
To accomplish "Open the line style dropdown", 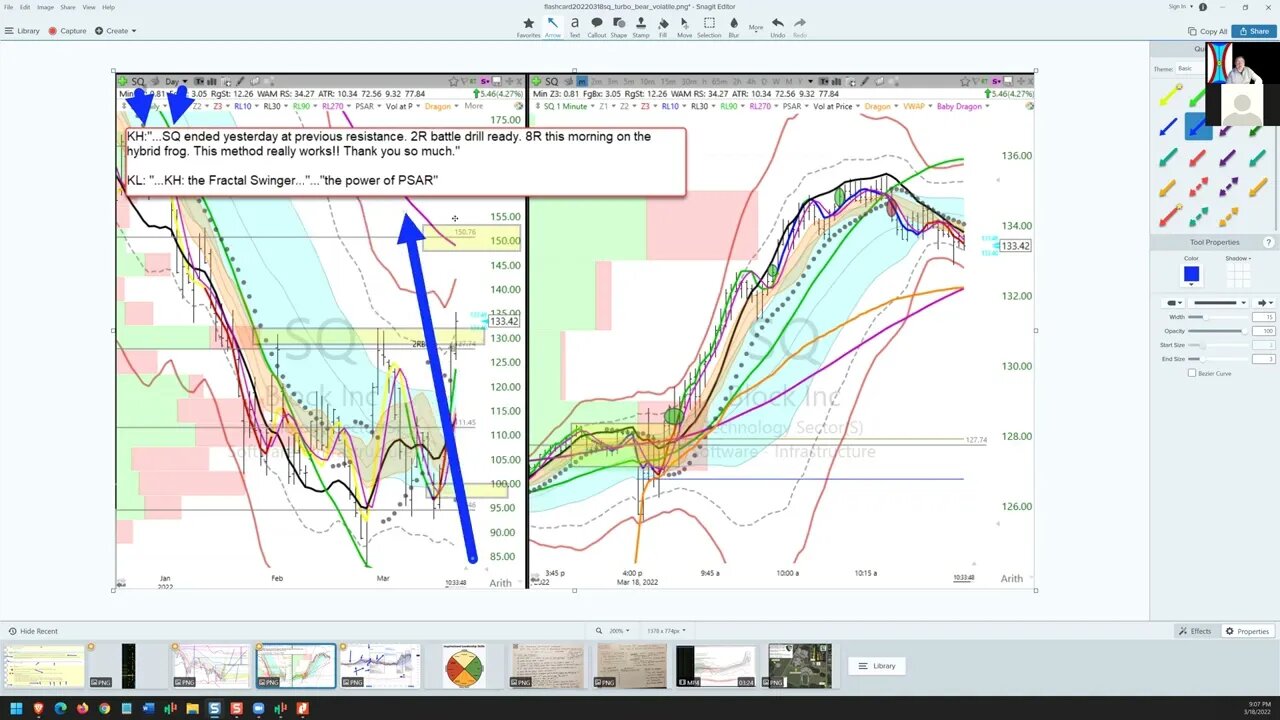I will tap(1218, 302).
